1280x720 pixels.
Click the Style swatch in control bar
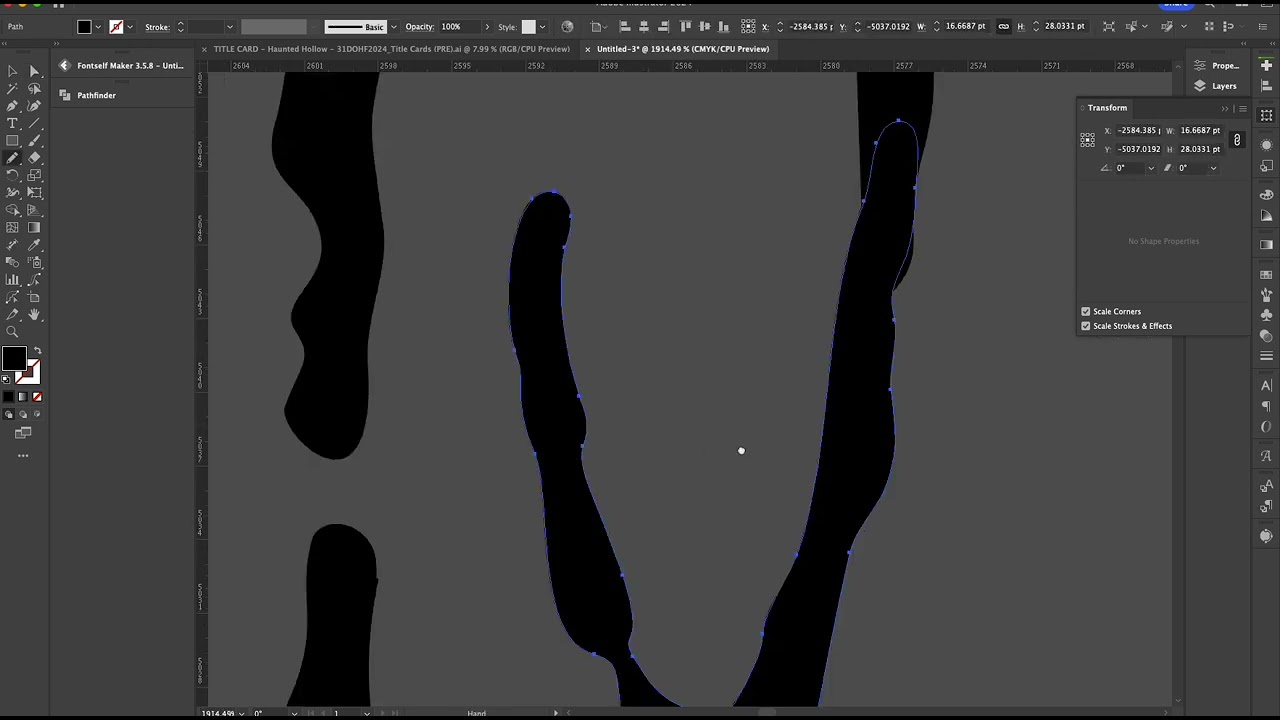click(529, 27)
